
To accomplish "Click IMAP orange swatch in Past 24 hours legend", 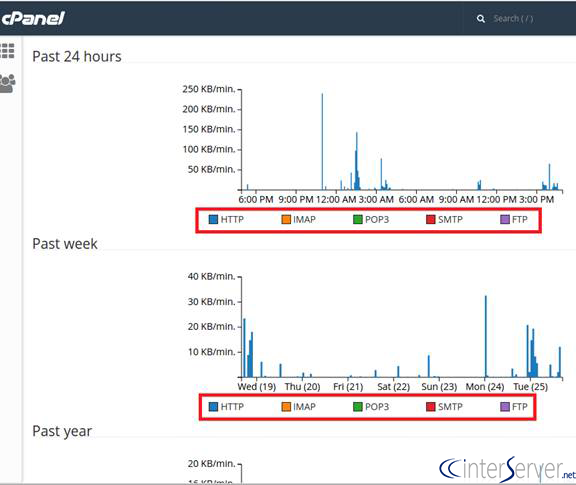I will 286,219.
